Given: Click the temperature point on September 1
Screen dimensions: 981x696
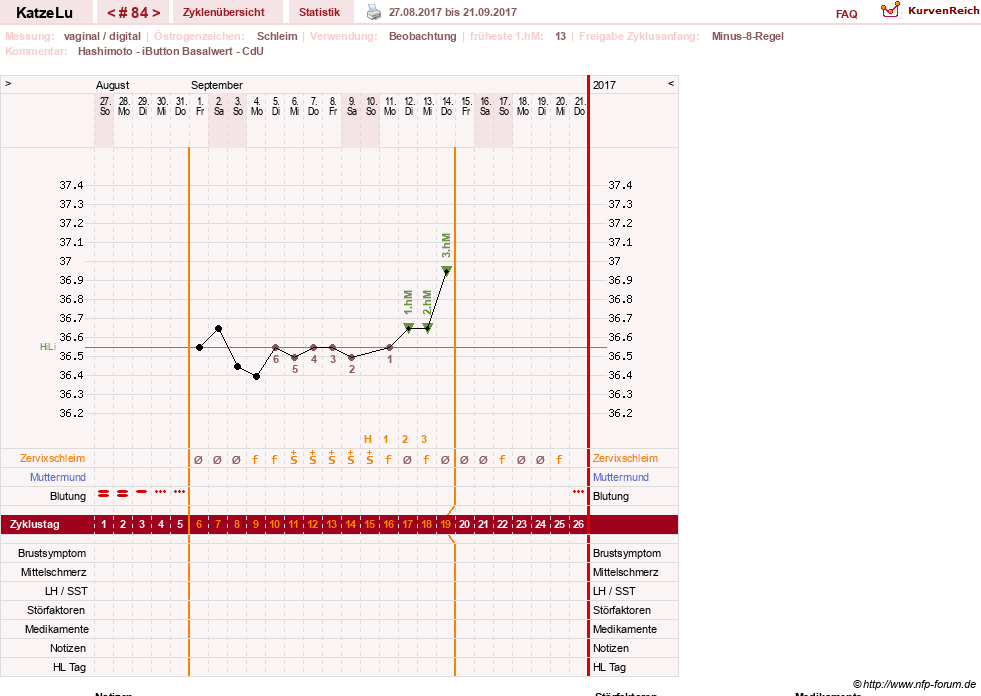Looking at the screenshot, I should pyautogui.click(x=200, y=347).
